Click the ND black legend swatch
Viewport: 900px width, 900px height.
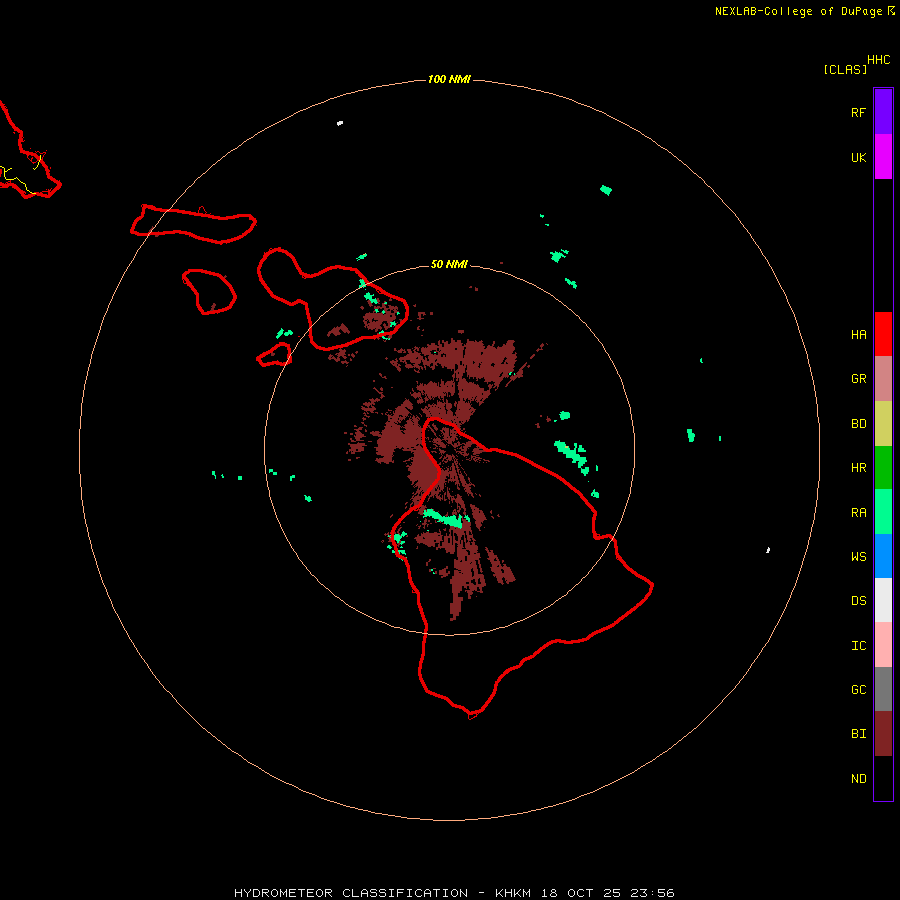click(x=883, y=778)
